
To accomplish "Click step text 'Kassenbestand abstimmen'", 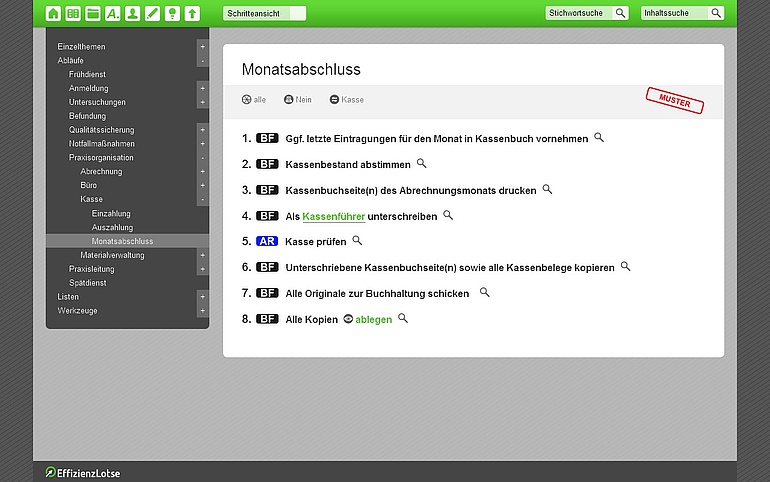I will coord(348,164).
